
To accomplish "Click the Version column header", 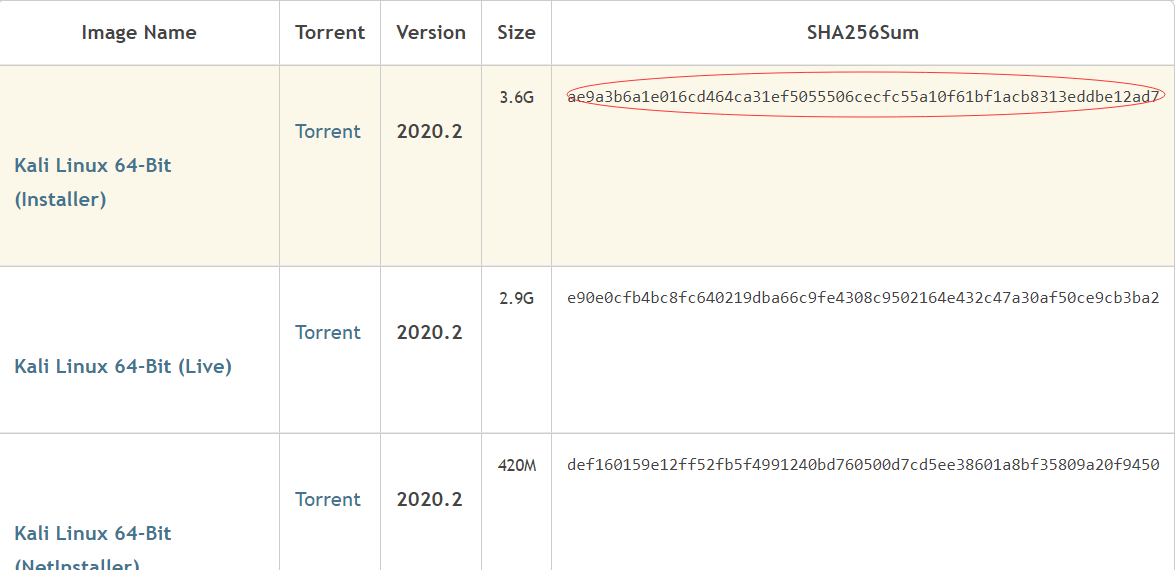I will click(431, 32).
